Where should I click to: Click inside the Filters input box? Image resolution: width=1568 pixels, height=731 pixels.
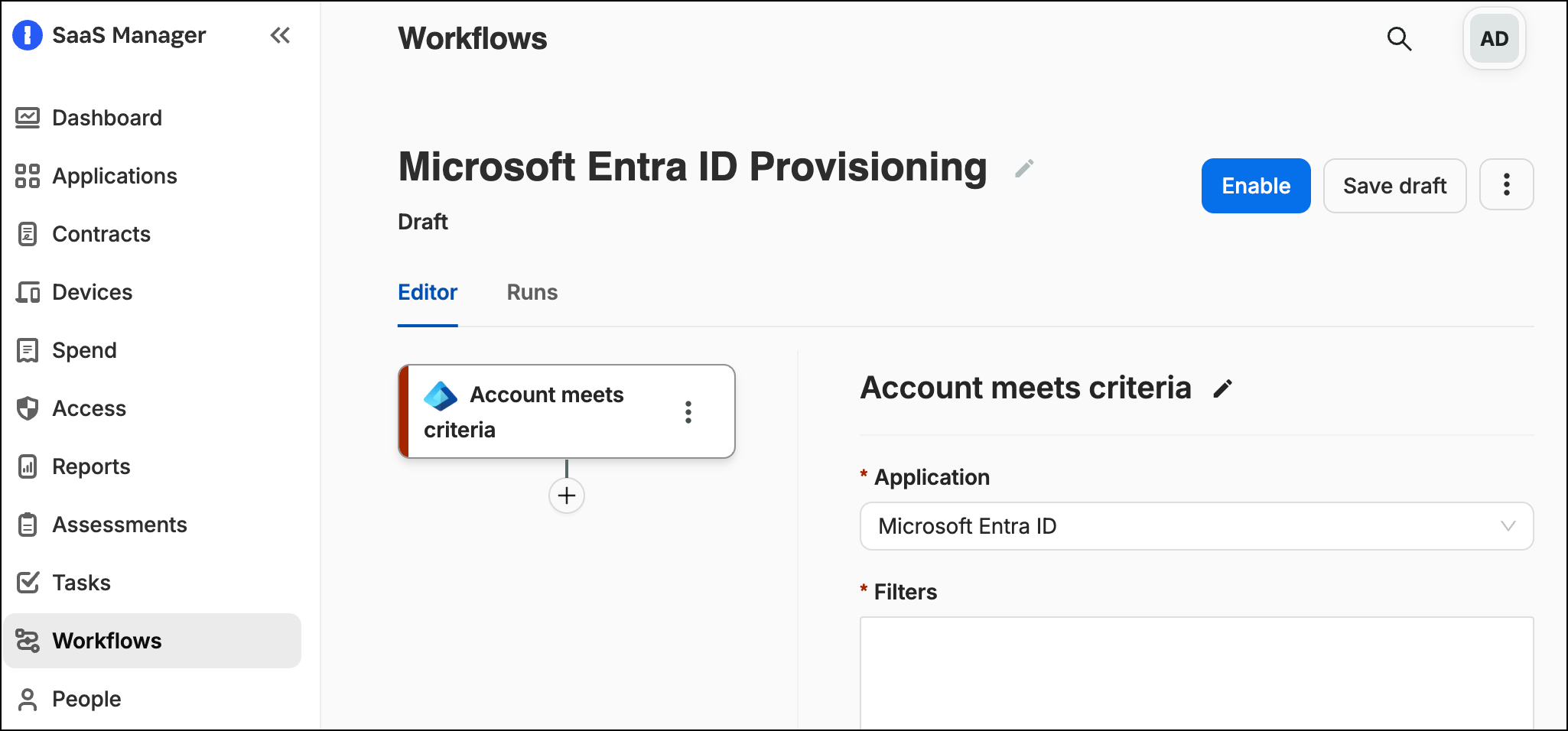tap(1196, 673)
